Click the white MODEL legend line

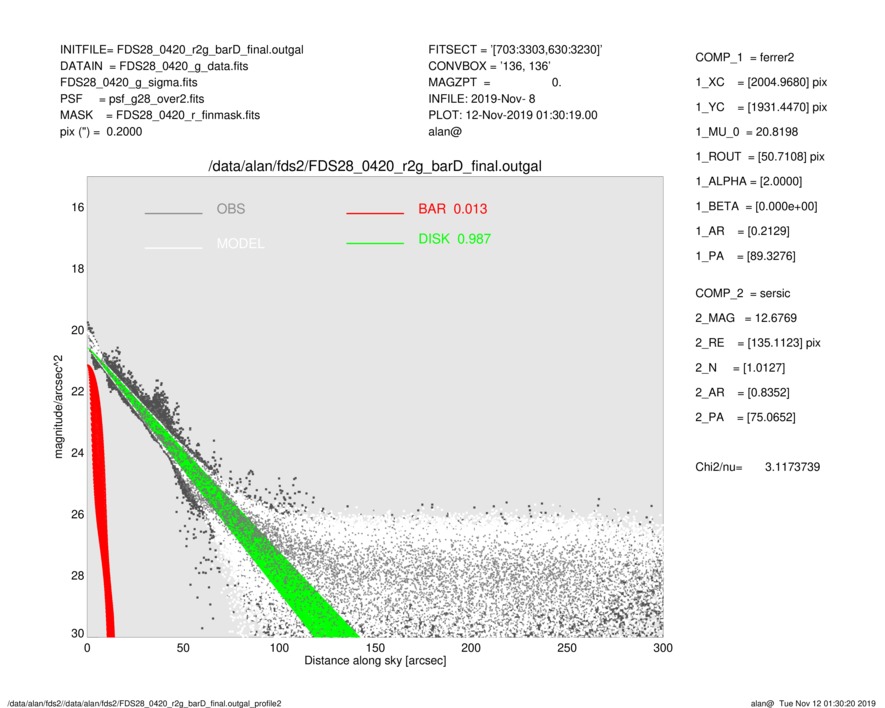click(173, 247)
